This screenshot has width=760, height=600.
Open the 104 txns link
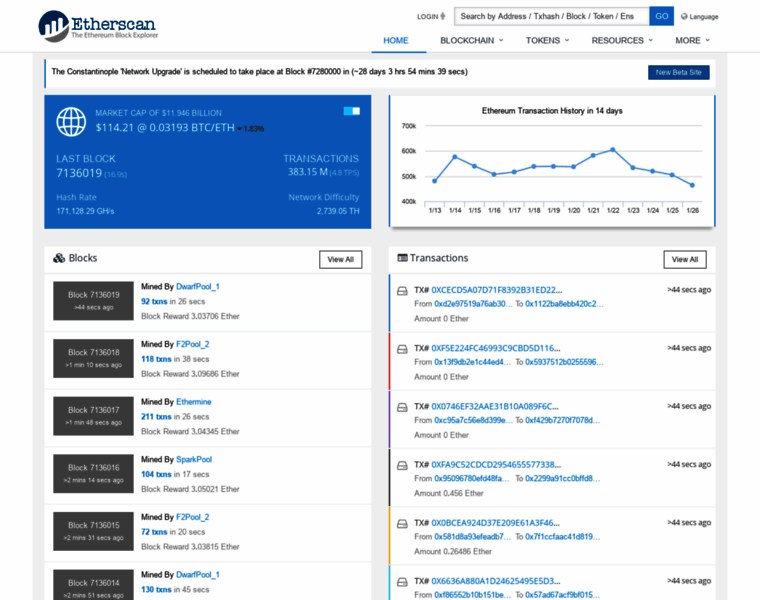[x=156, y=474]
